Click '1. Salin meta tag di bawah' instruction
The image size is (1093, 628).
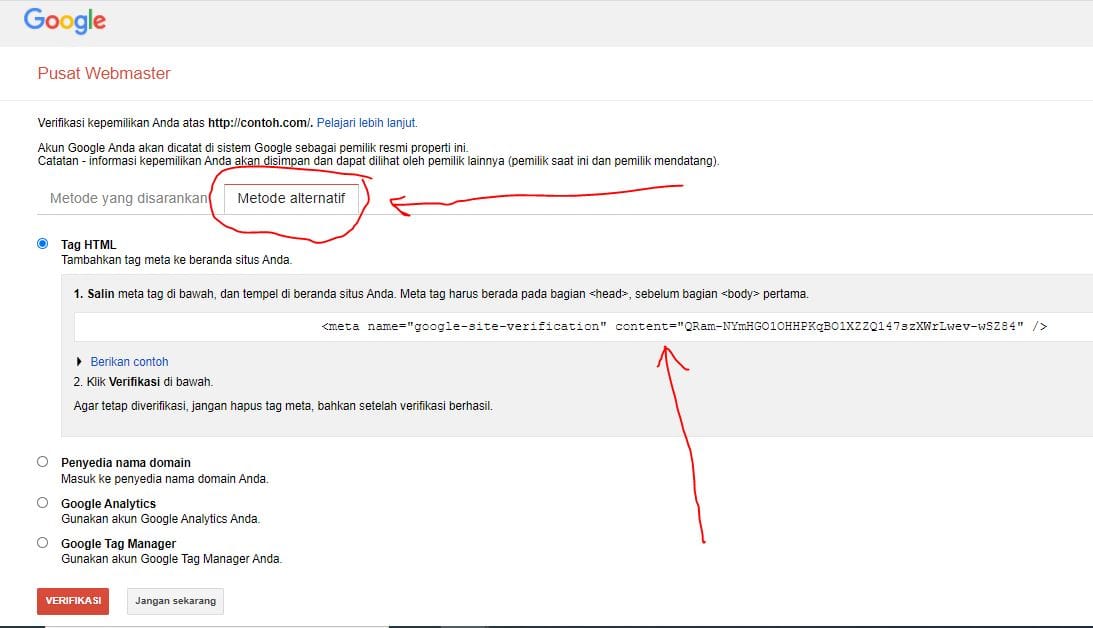(441, 294)
